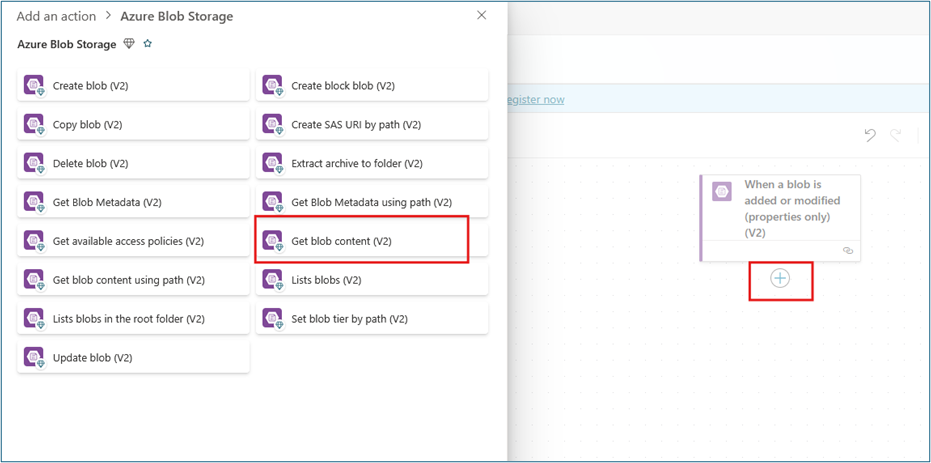Pick Extract archive to folder (V2)
This screenshot has height=463, width=931.
(372, 163)
